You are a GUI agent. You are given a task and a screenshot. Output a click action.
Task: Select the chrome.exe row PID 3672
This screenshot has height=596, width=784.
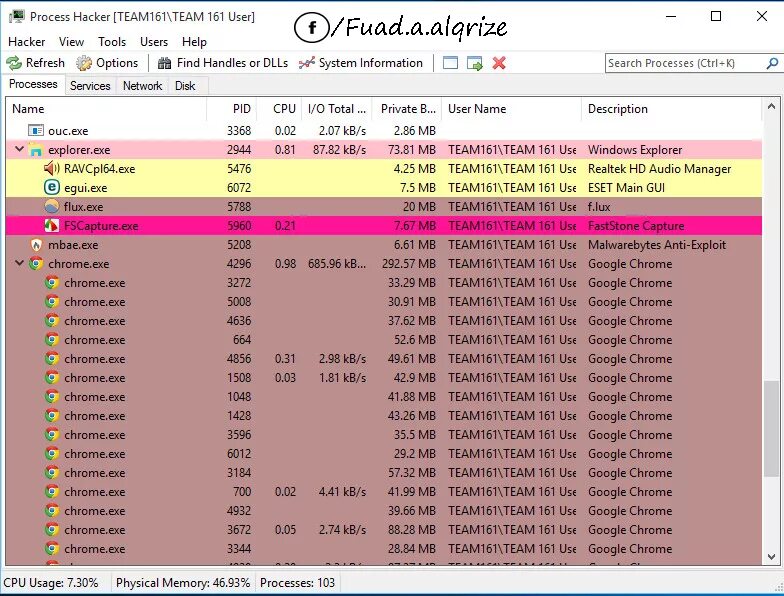tap(384, 530)
